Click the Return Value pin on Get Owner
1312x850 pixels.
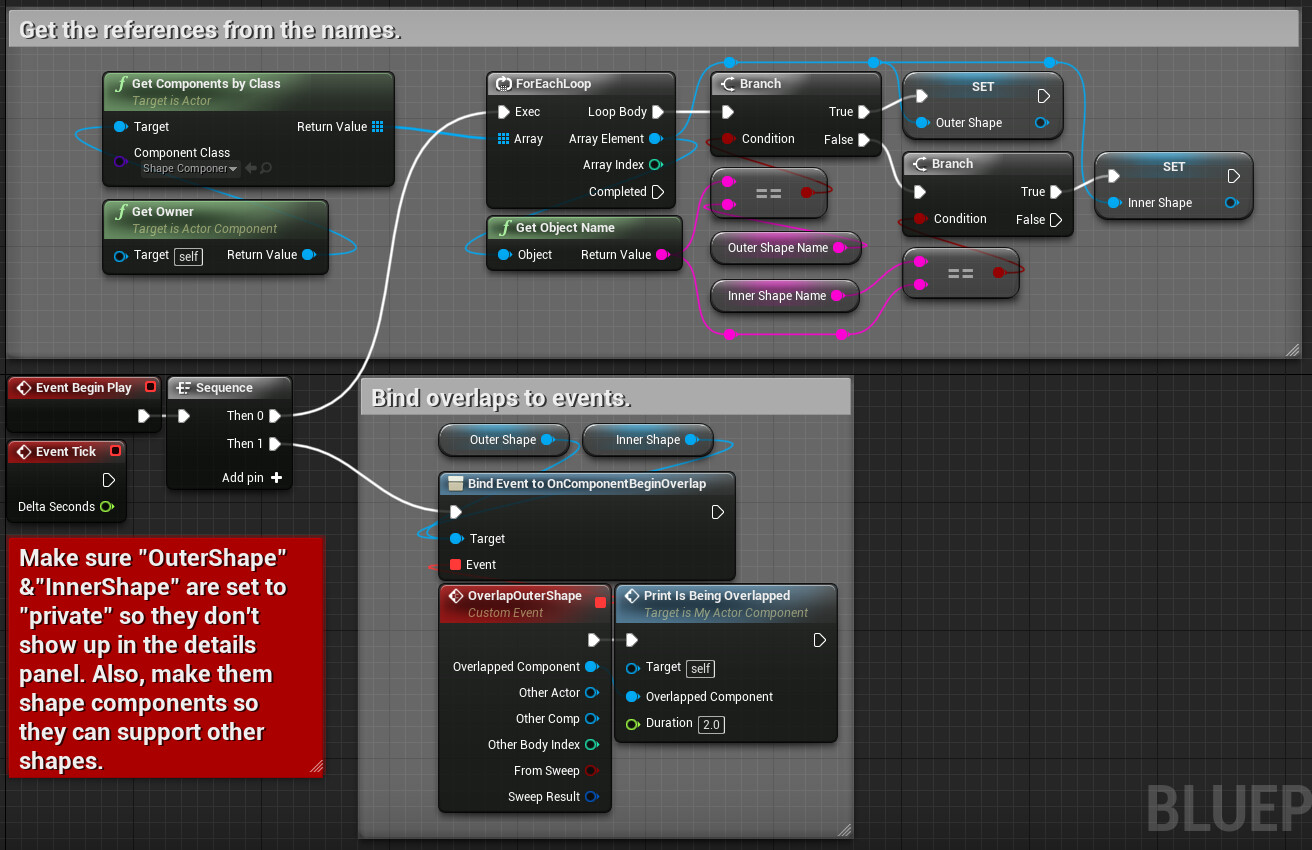[308, 255]
